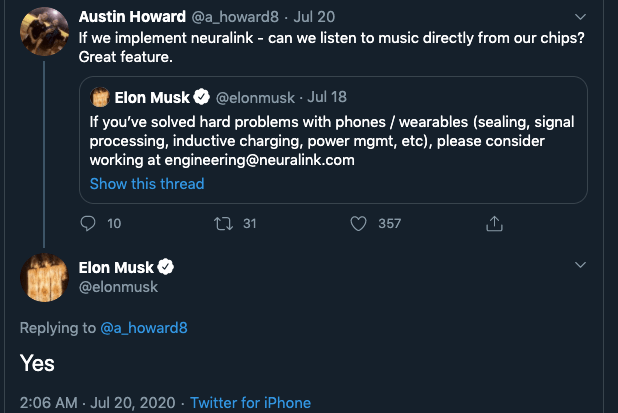Click the 2:06 AM · Jul 20, 2020 timestamp
Viewport: 618px width, 413px height.
click(x=97, y=403)
